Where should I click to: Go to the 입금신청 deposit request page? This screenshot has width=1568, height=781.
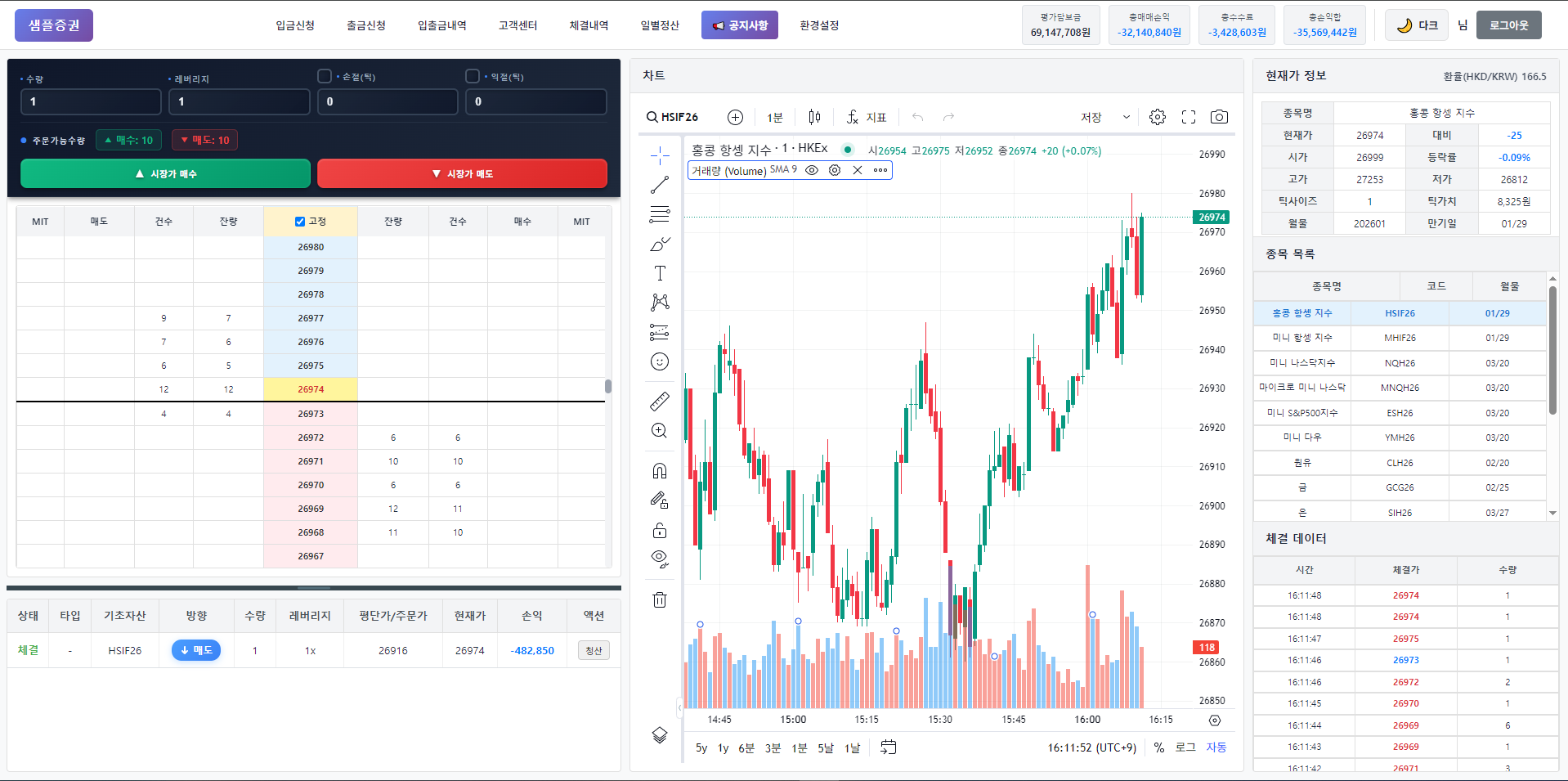pos(295,25)
